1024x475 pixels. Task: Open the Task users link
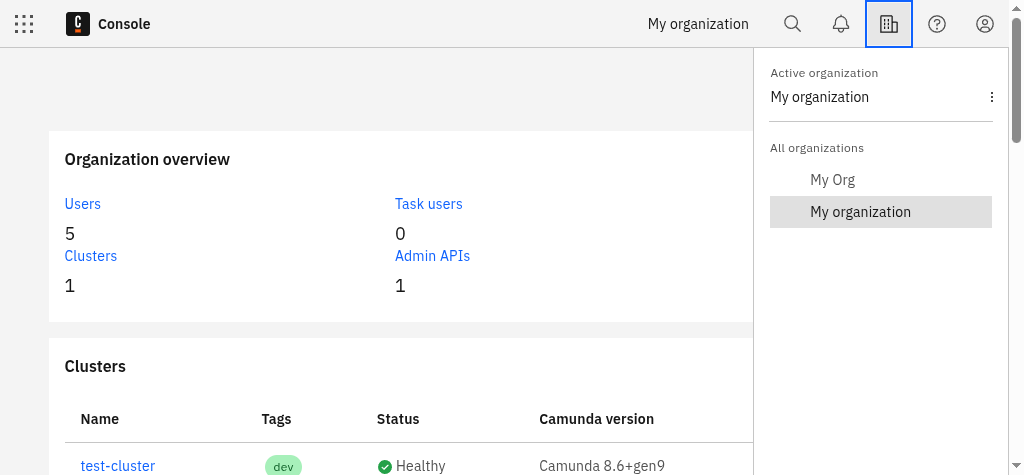pyautogui.click(x=428, y=204)
